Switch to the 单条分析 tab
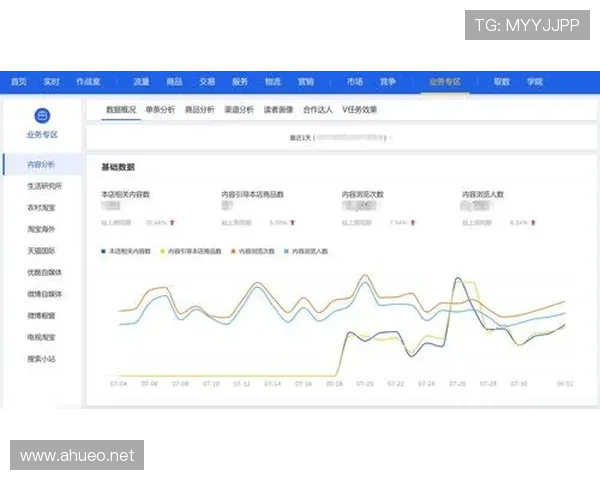The image size is (600, 480). 160,110
